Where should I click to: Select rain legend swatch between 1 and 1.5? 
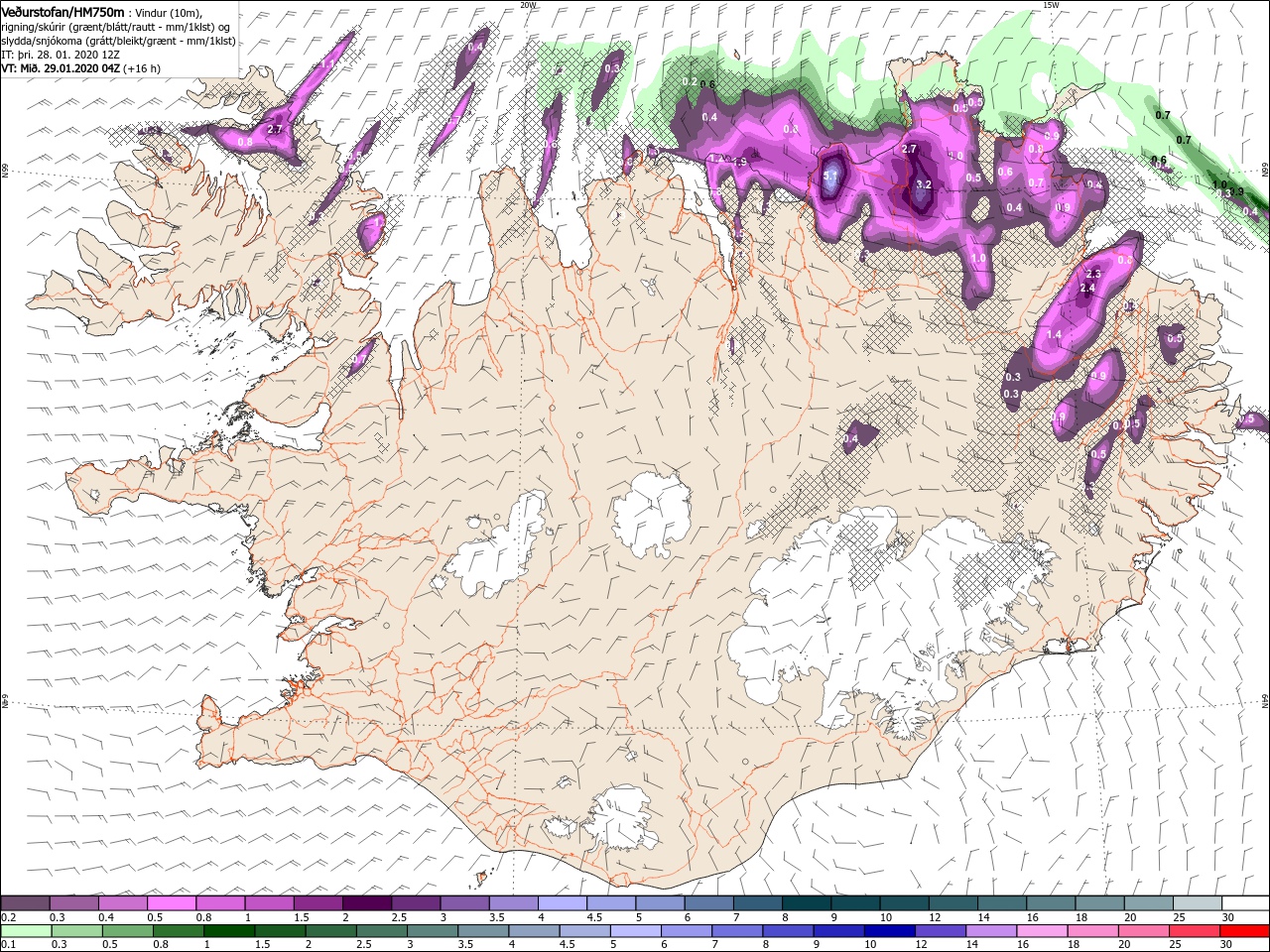pyautogui.click(x=229, y=930)
